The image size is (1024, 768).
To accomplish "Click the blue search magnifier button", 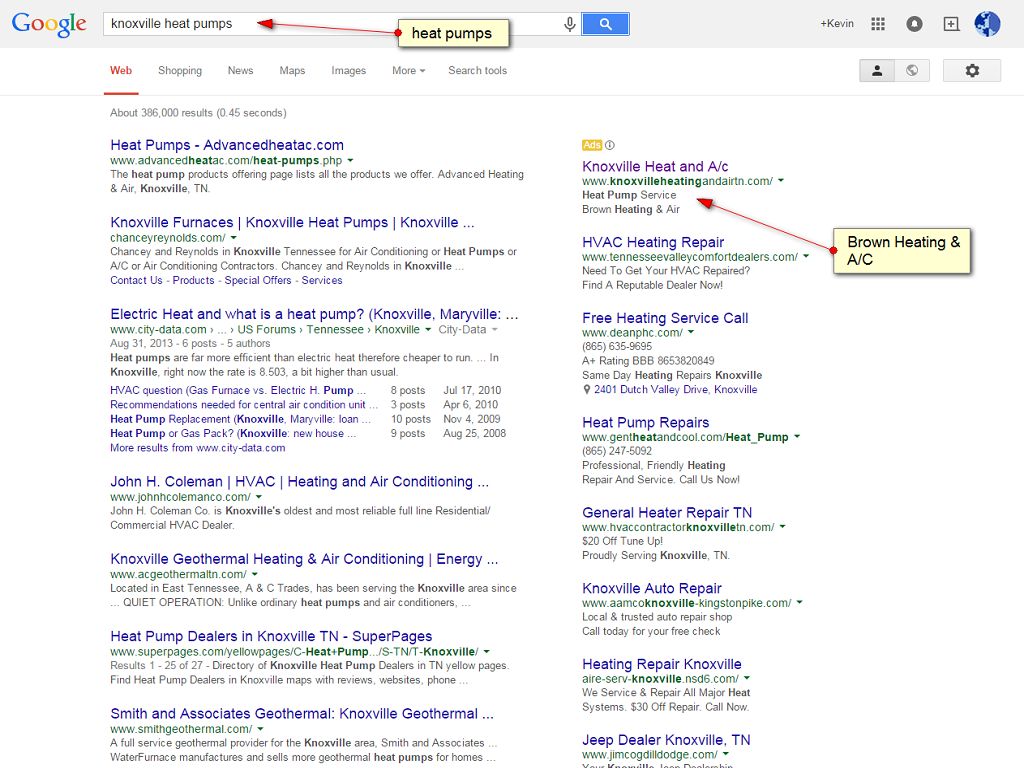I will [x=605, y=24].
